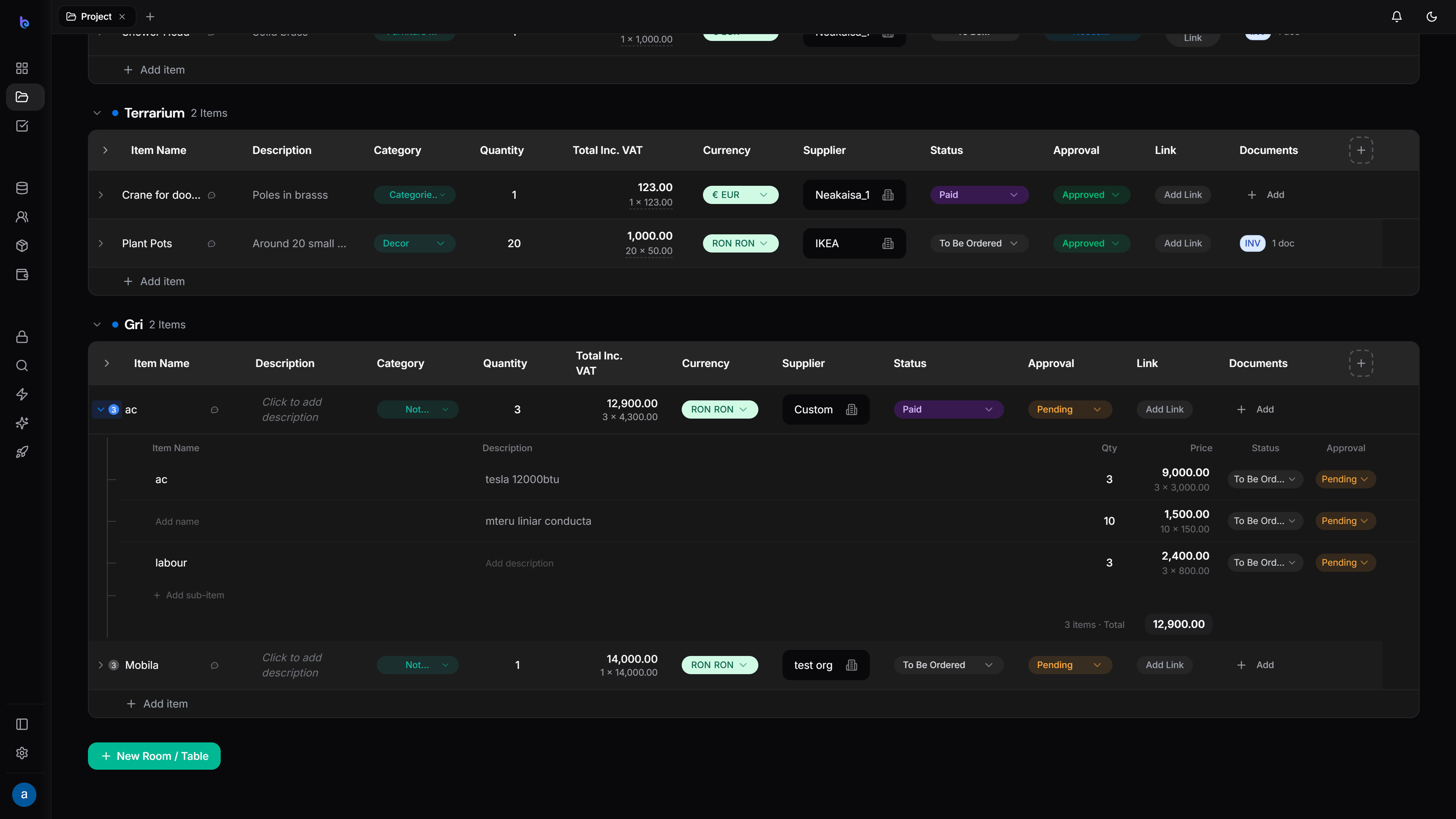This screenshot has width=1456, height=819.
Task: Change Mobila To Be Ordered status dropdown
Action: pyautogui.click(x=948, y=665)
